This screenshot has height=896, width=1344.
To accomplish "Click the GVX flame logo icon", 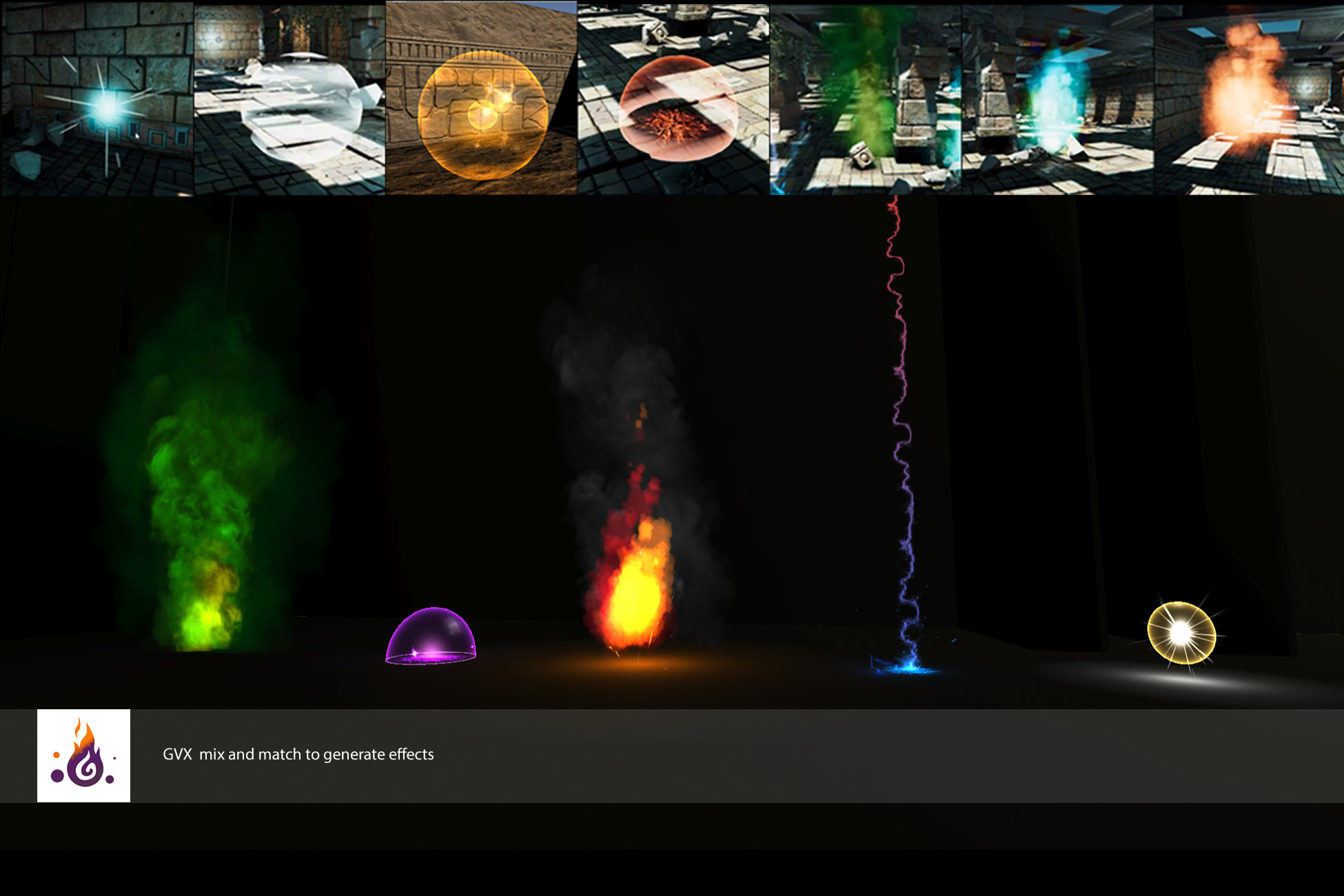I will (84, 754).
